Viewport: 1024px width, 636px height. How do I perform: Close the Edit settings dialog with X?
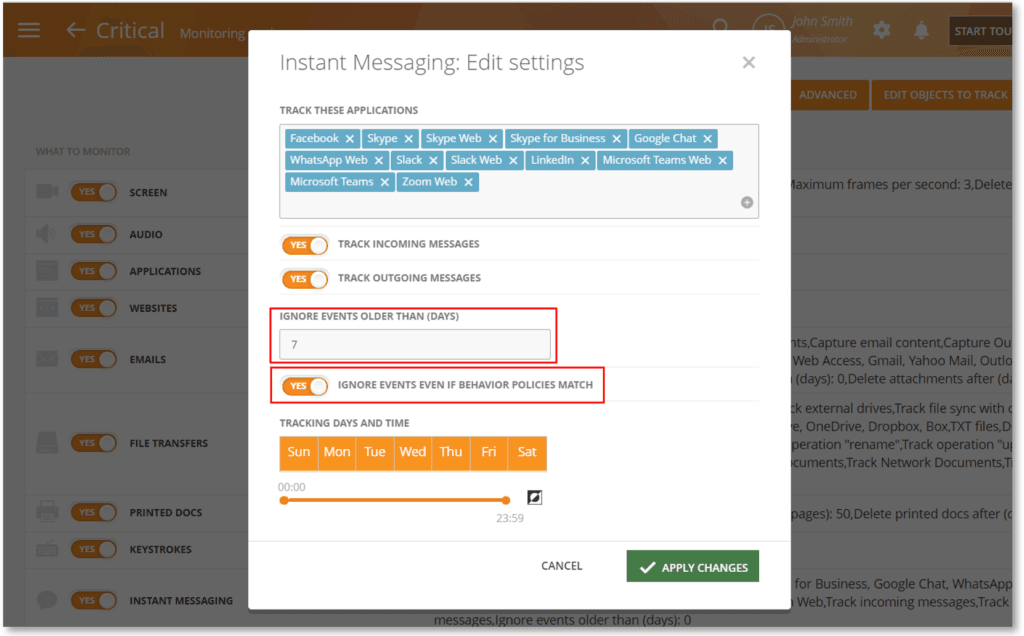click(x=748, y=62)
